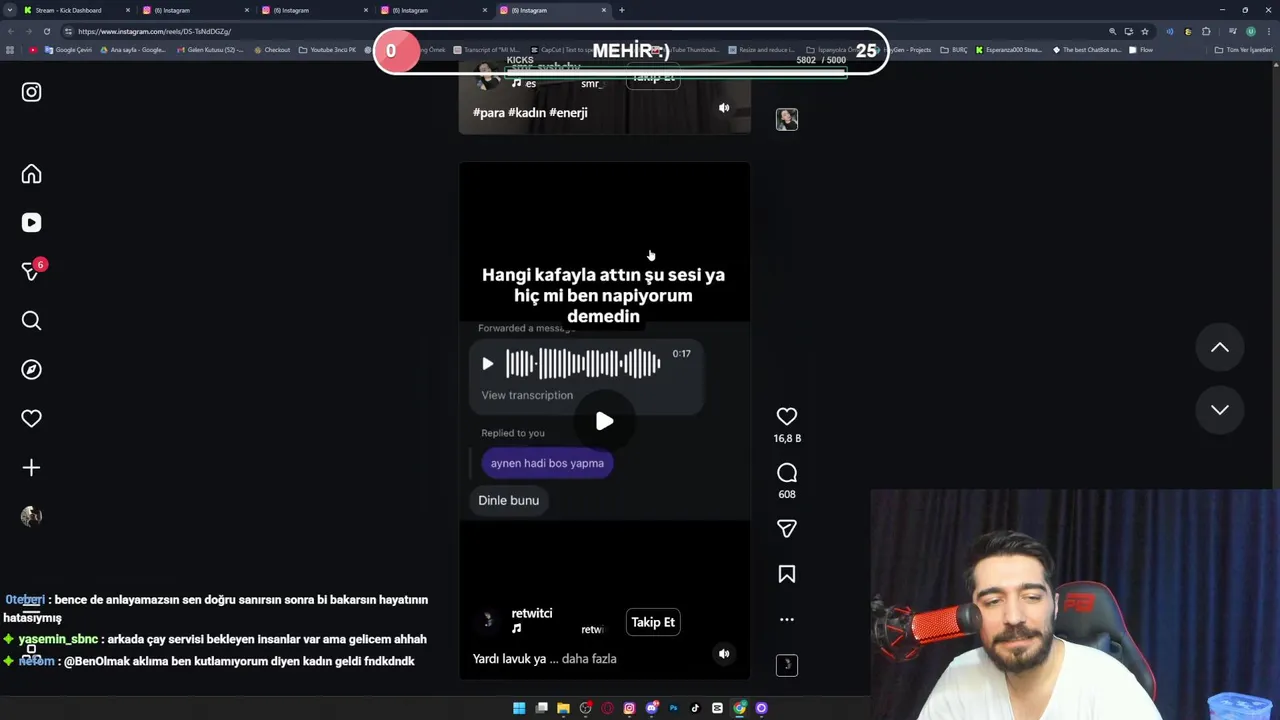Switch to Stream - Kick Dashboard tab
This screenshot has height=720, width=1280.
point(75,10)
